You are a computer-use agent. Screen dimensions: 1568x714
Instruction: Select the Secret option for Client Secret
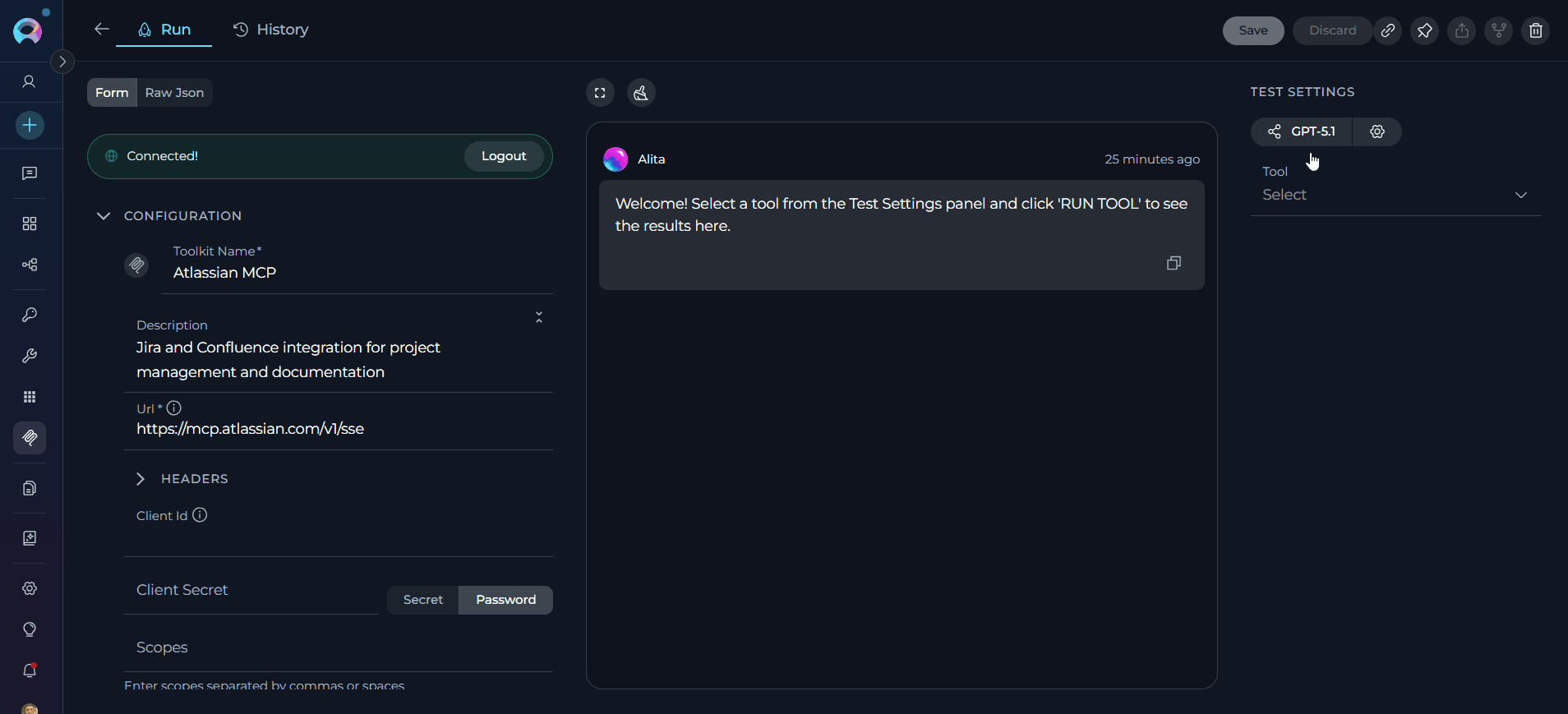coord(422,600)
